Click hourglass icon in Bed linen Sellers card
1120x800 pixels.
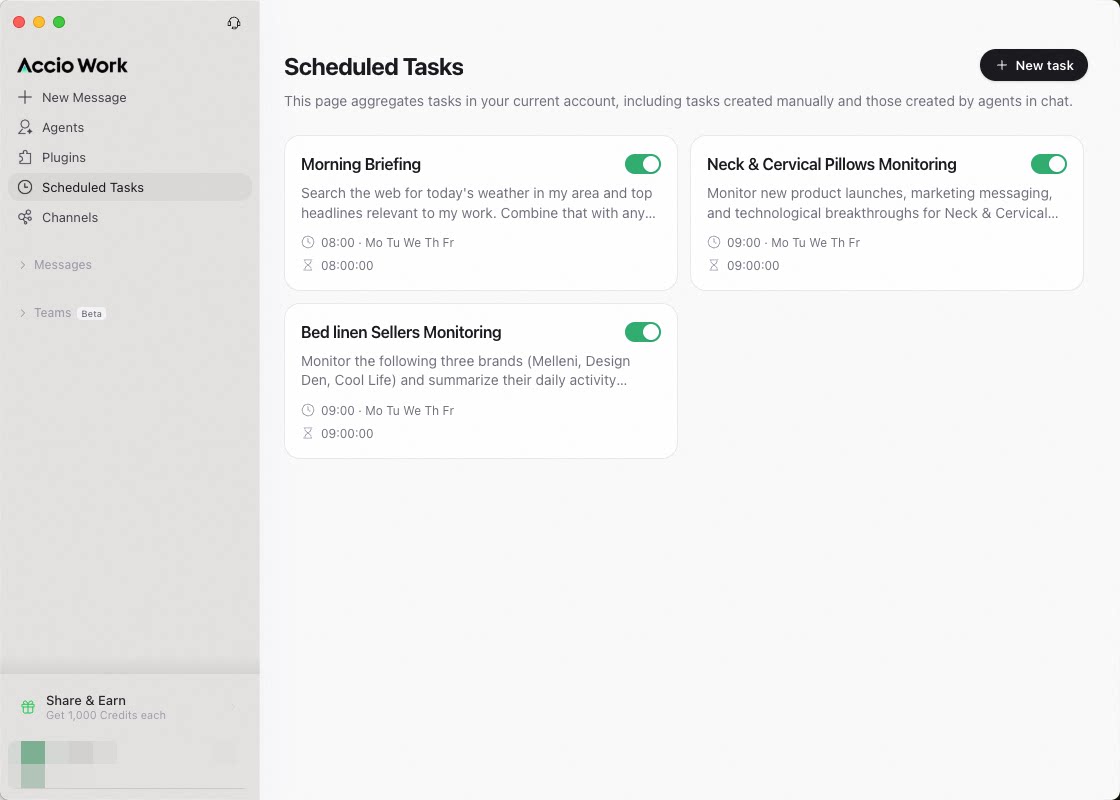(x=308, y=433)
